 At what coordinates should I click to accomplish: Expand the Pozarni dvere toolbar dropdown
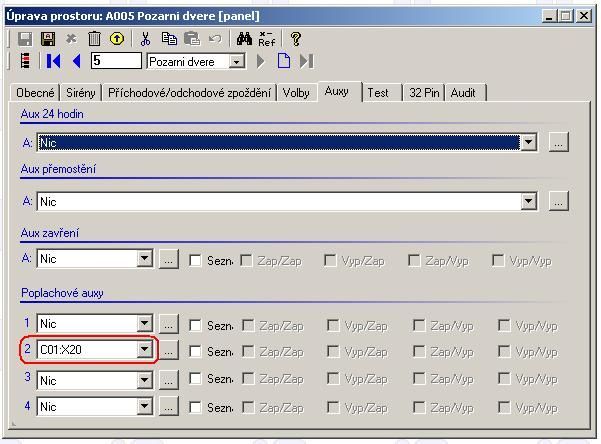tap(236, 62)
